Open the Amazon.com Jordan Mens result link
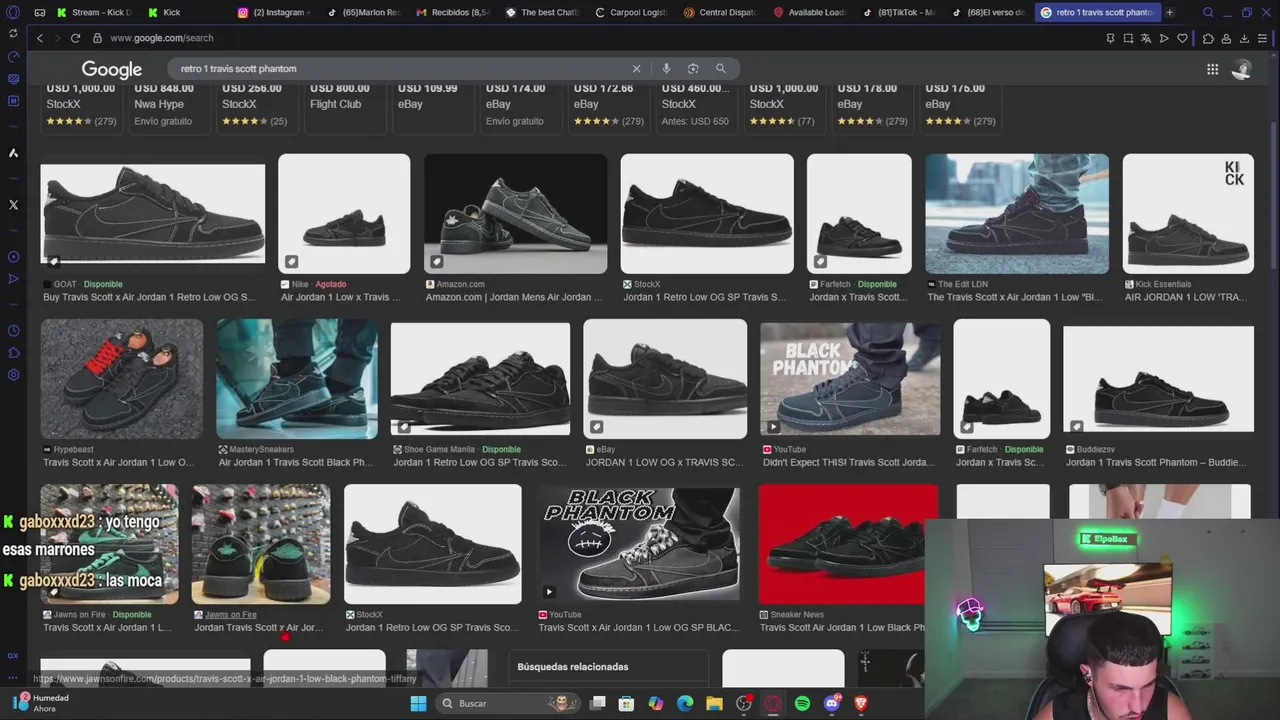The height and width of the screenshot is (720, 1280). (x=514, y=297)
